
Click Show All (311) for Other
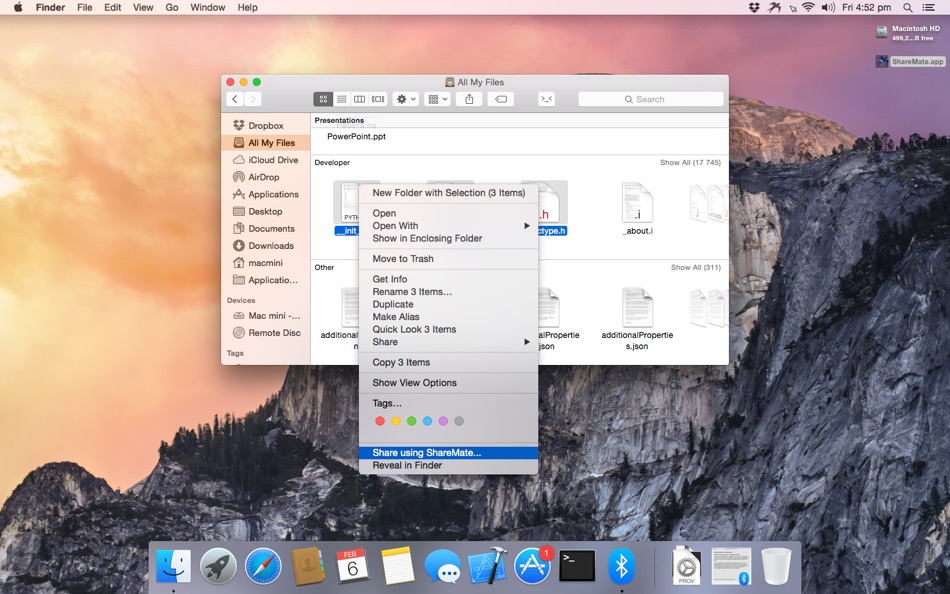[x=696, y=267]
